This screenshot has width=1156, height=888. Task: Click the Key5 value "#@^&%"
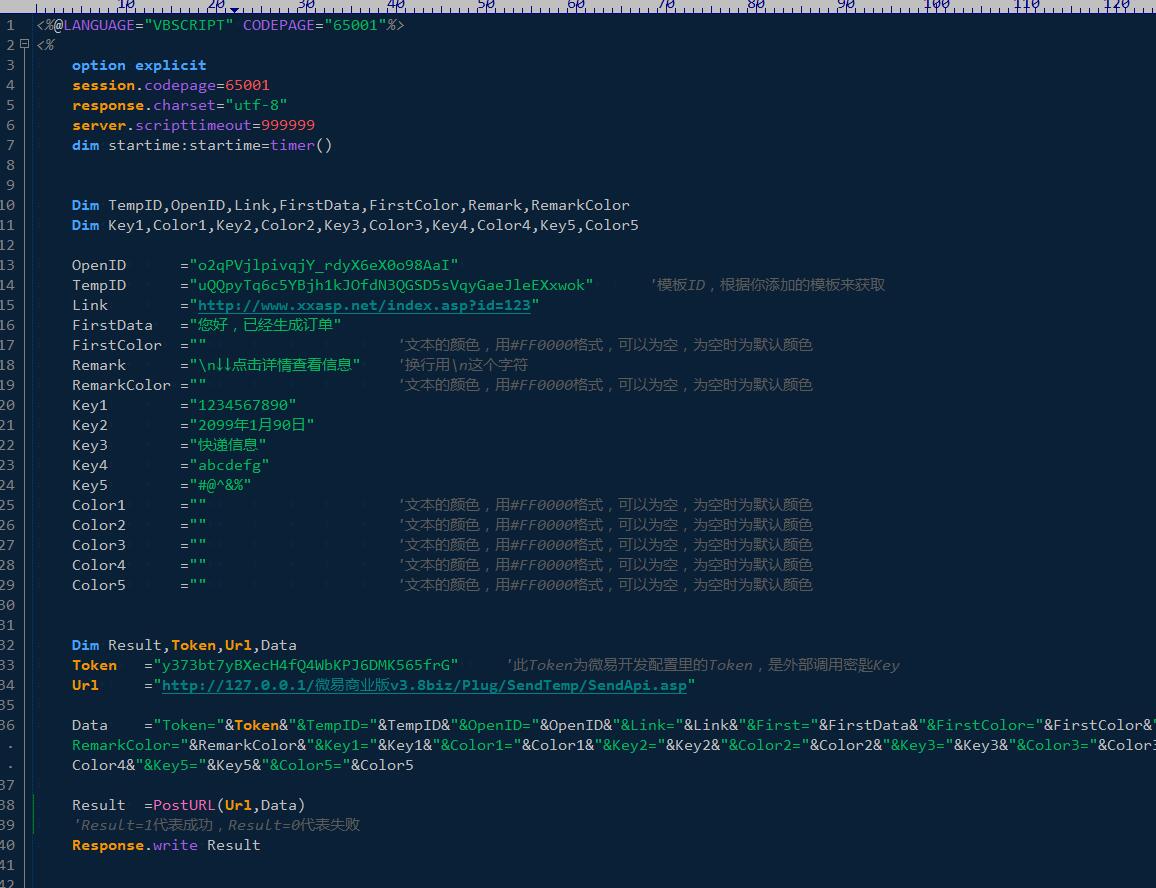[220, 485]
